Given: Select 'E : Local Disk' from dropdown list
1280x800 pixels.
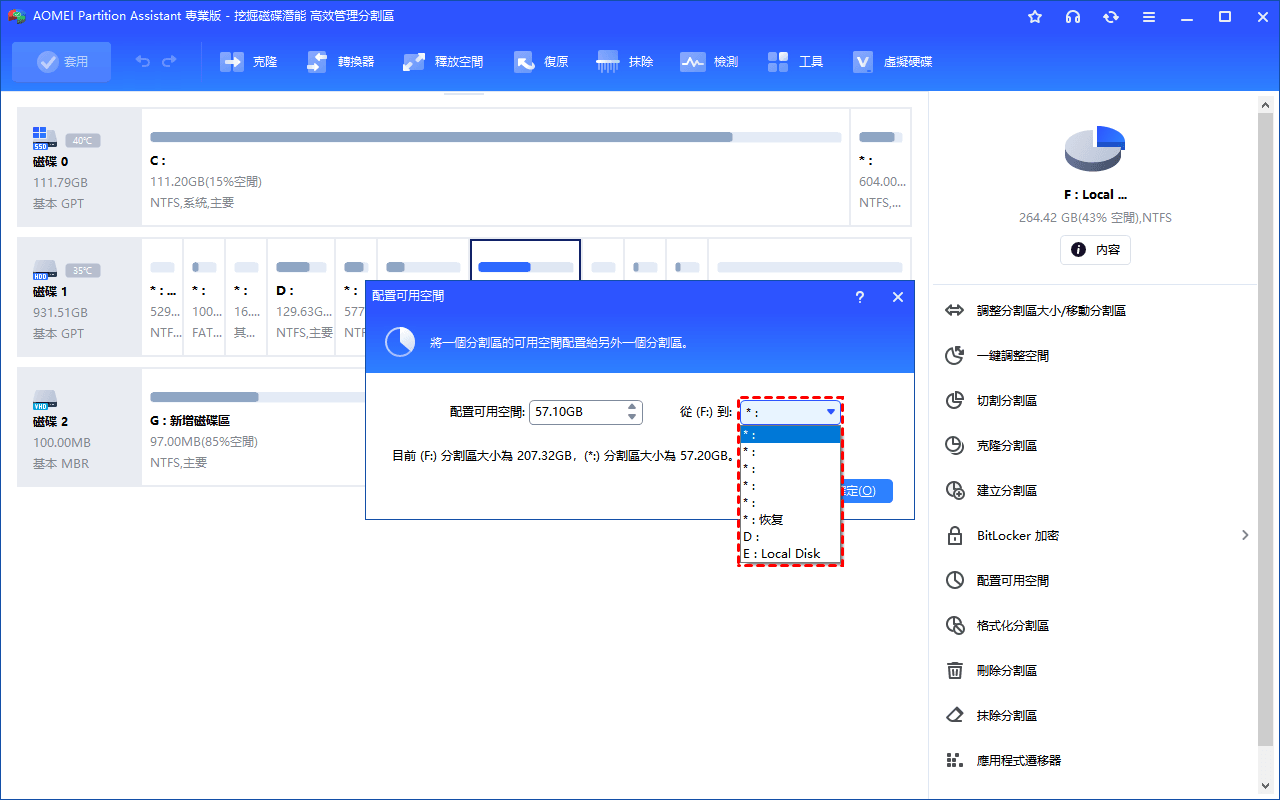Looking at the screenshot, I should [789, 553].
